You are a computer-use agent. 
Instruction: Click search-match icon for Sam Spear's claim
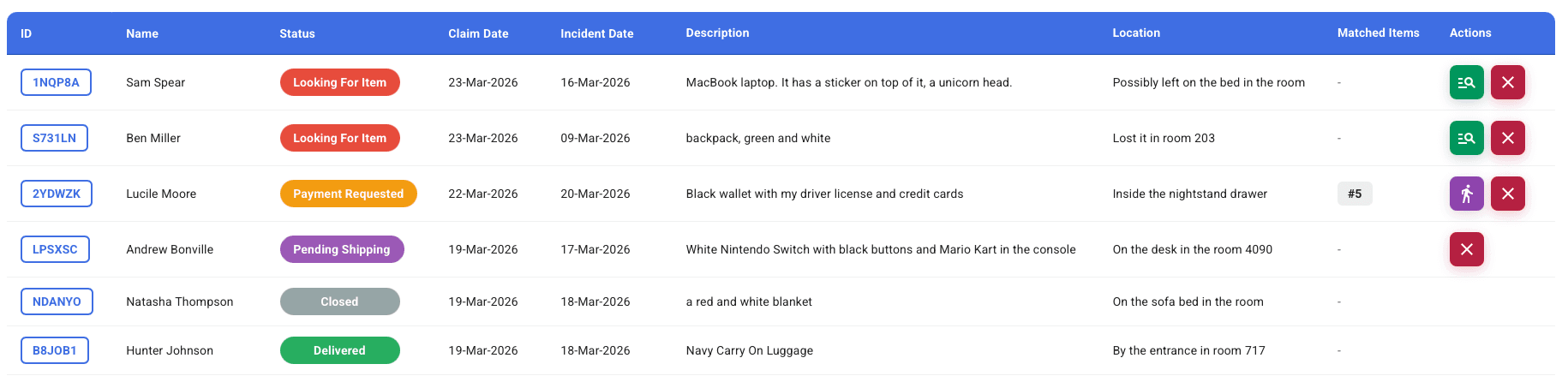pos(1466,83)
